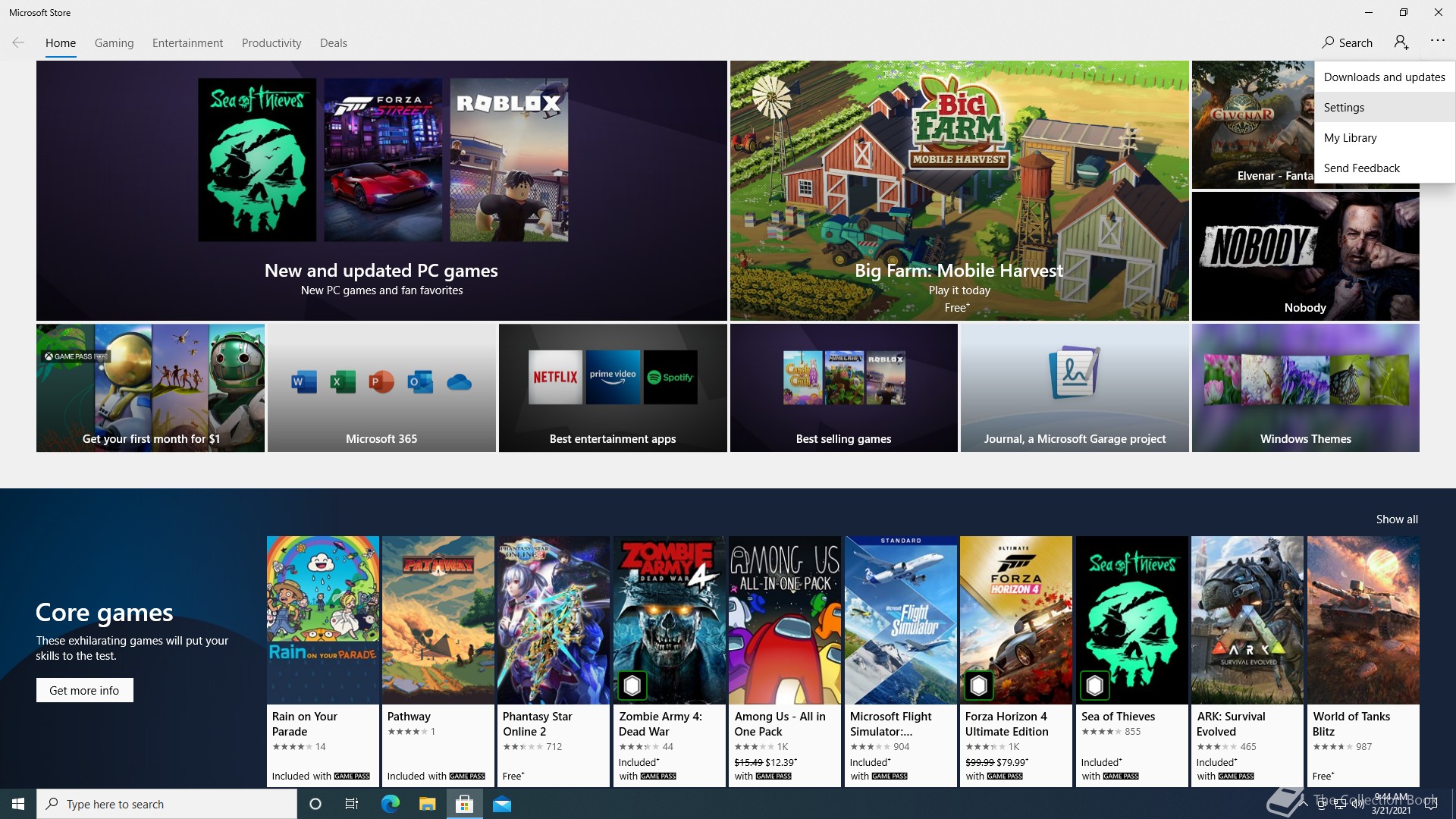Open the notification center icon in the tray
Screen dimensions: 1456x819
point(1431,804)
